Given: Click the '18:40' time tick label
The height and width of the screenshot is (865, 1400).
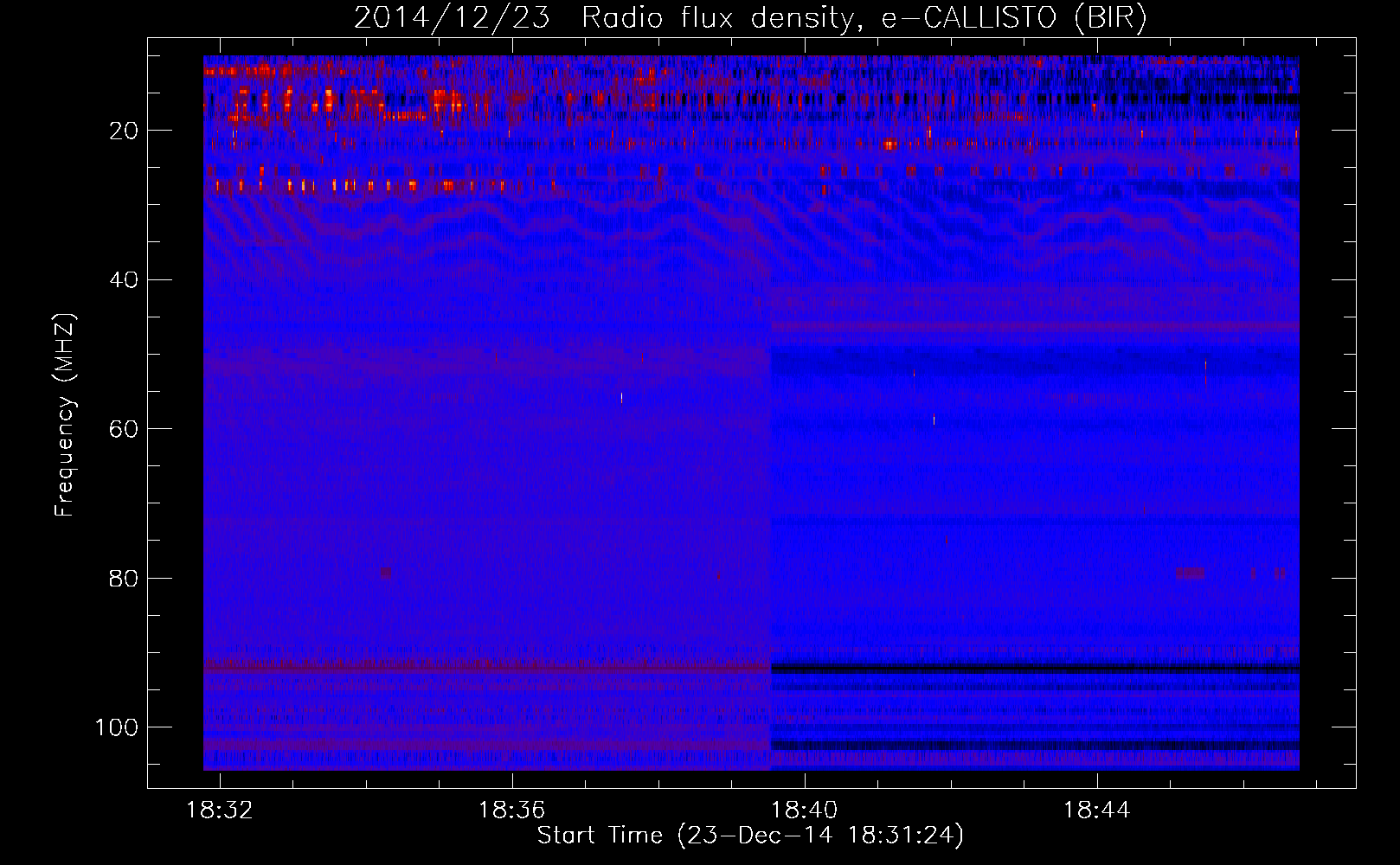Looking at the screenshot, I should tap(805, 811).
